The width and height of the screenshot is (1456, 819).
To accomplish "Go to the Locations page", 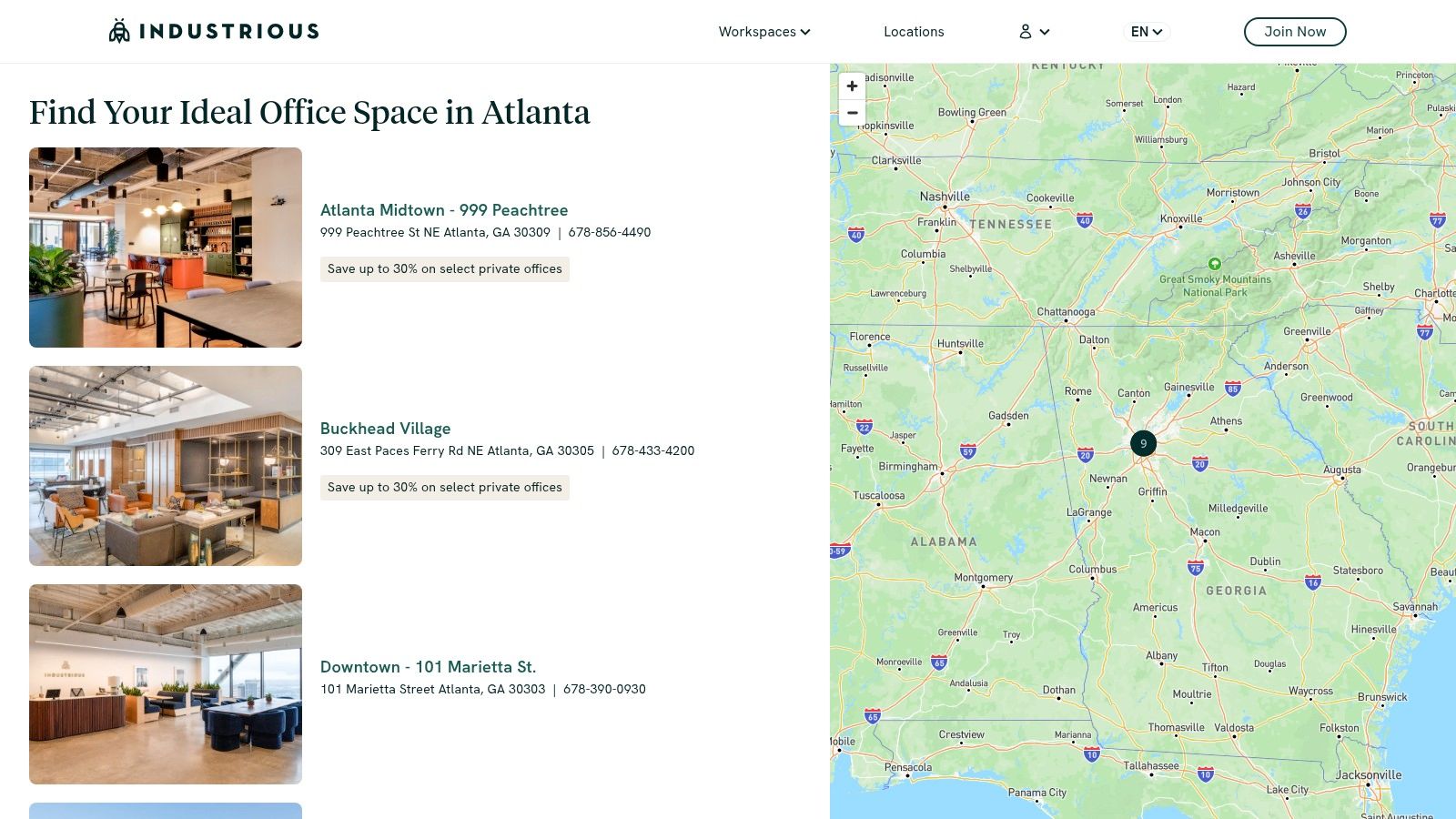I will (914, 32).
